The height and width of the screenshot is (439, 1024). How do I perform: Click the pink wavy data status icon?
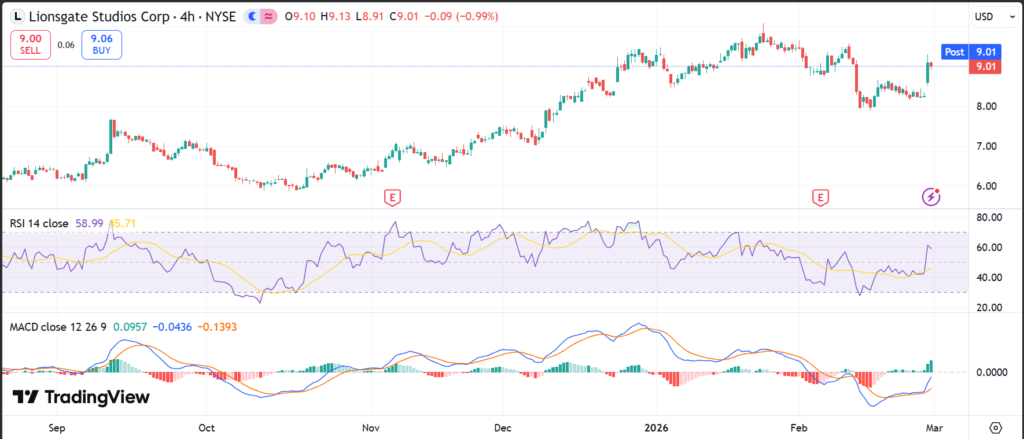click(x=268, y=17)
